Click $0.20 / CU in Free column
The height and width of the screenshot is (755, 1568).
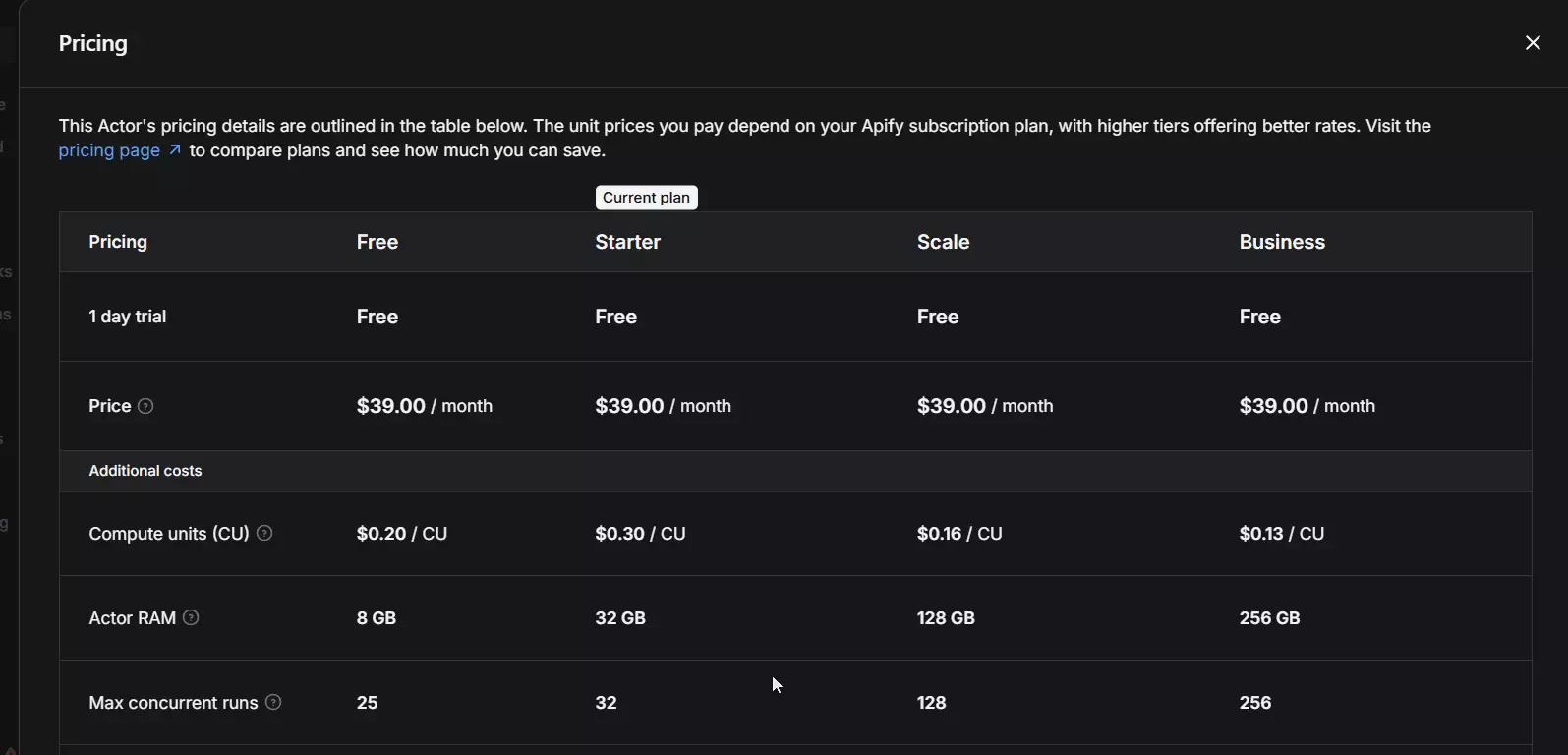tap(402, 534)
